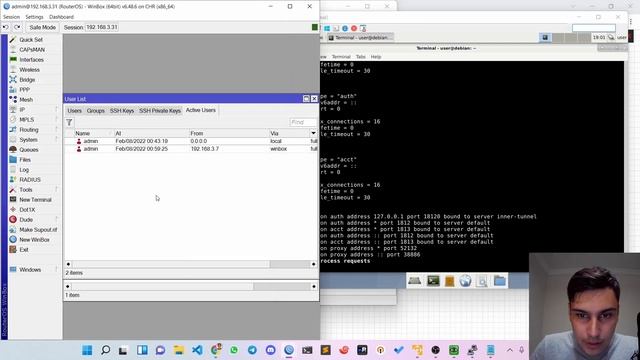
Task: Open the Dot1X menu item
Action: click(x=27, y=210)
